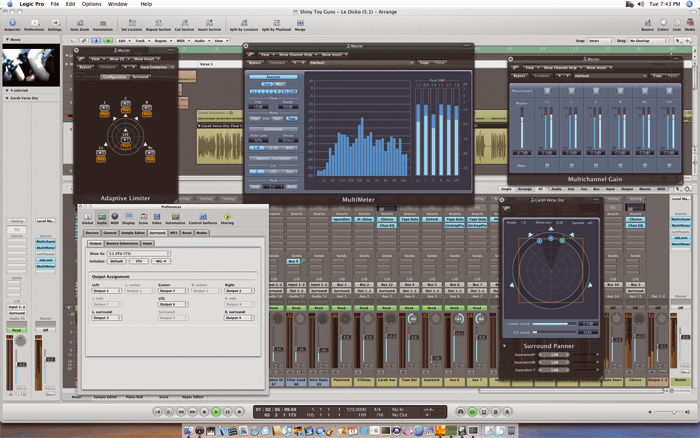This screenshot has height=438, width=700.
Task: Toggle the Peak Hold button in MultiMeter
Action: click(254, 186)
